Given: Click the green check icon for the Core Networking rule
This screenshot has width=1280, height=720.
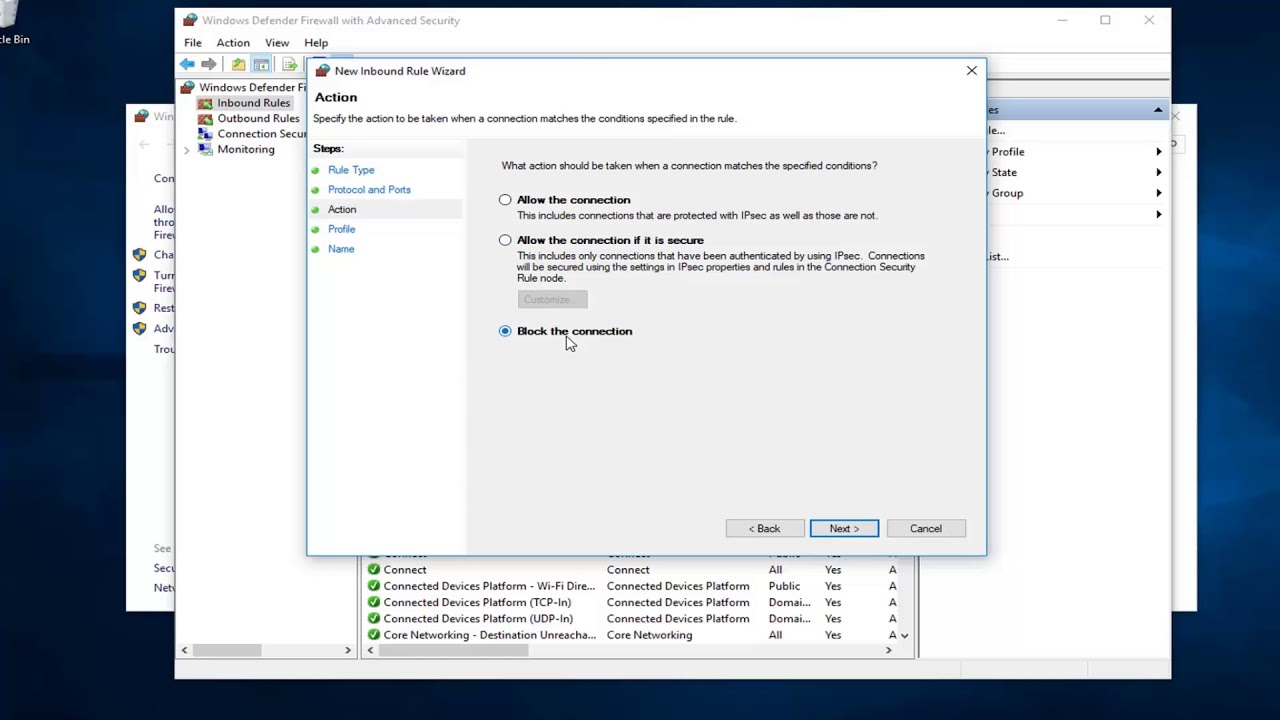Looking at the screenshot, I should 373,635.
